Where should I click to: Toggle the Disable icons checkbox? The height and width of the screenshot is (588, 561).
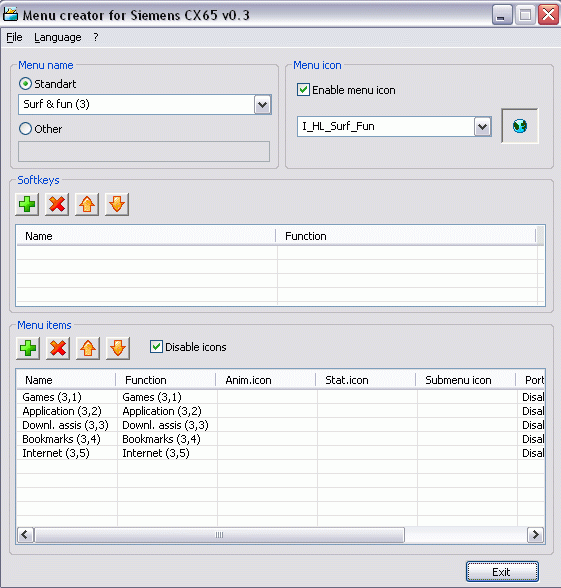[x=156, y=347]
